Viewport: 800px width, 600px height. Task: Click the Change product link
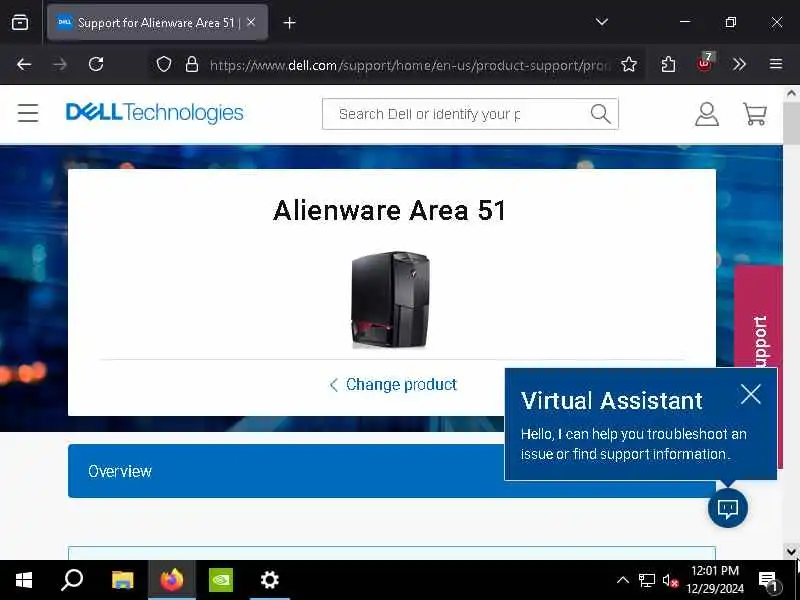click(x=393, y=384)
